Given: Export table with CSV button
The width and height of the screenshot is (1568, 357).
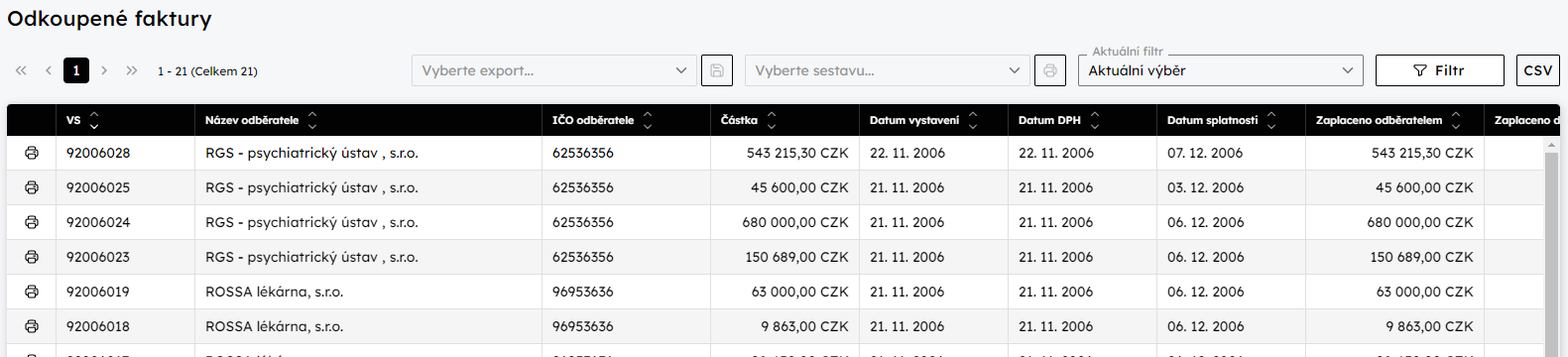Looking at the screenshot, I should (x=1538, y=70).
